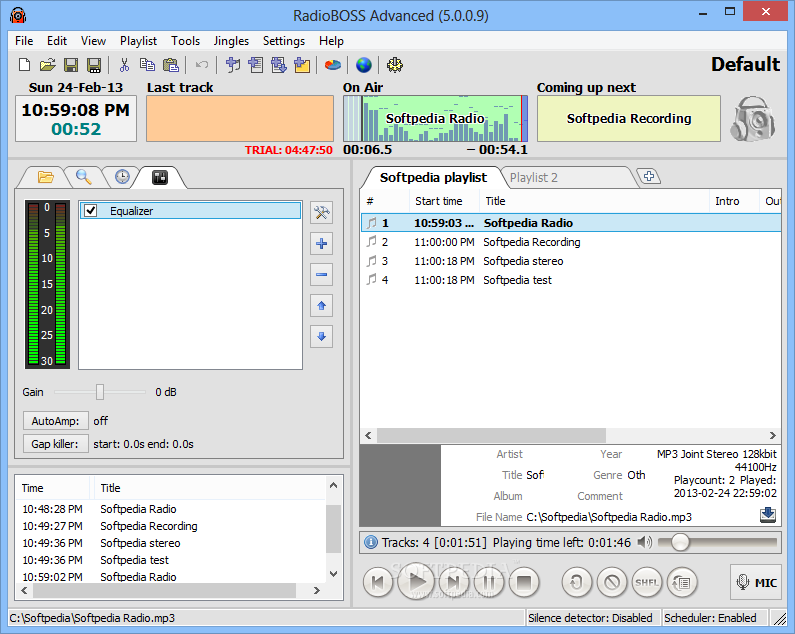This screenshot has width=795, height=634.
Task: Open the pie chart report icon
Action: pos(333,65)
